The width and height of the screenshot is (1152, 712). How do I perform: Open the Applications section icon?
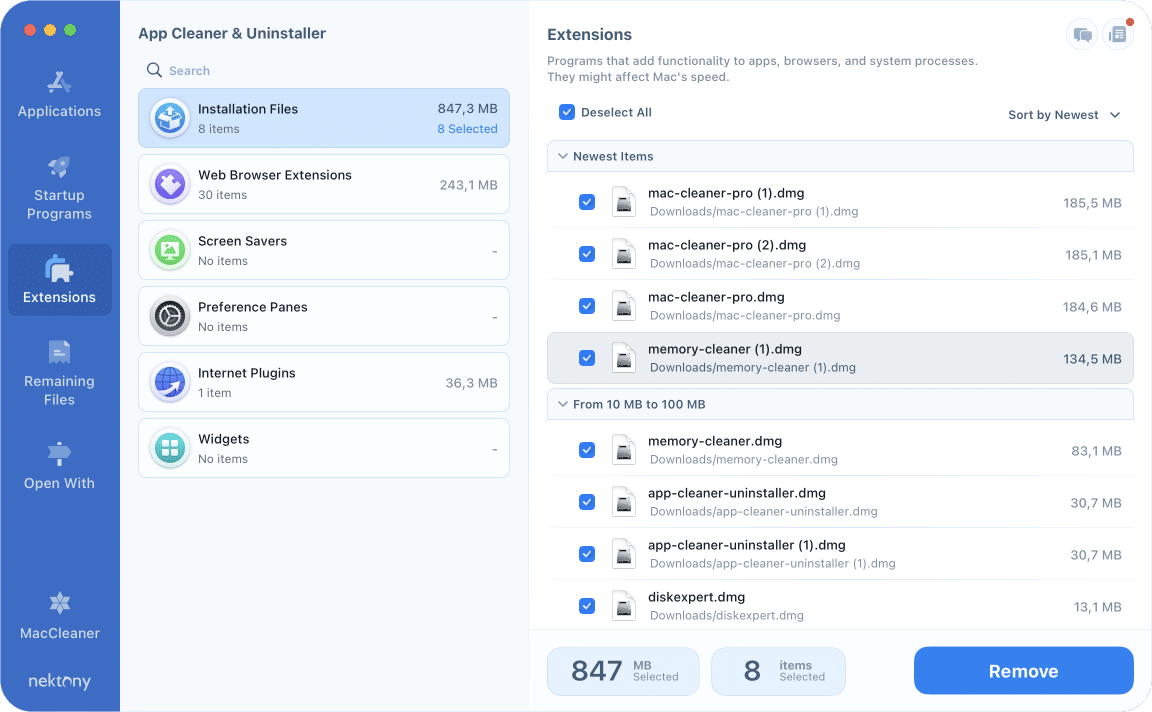pyautogui.click(x=59, y=82)
